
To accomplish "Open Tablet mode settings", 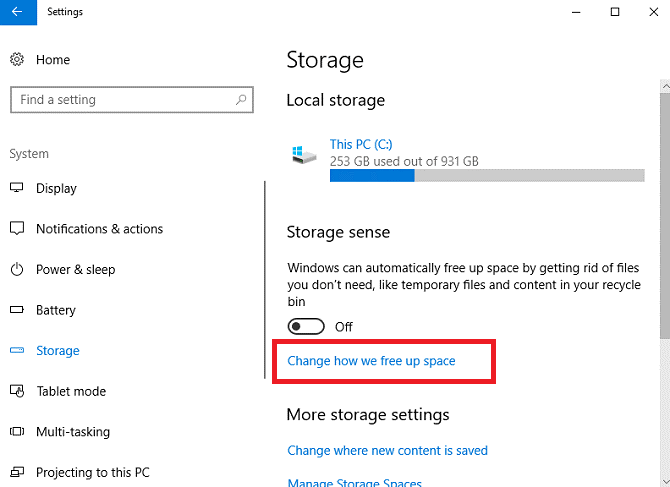I will point(71,391).
